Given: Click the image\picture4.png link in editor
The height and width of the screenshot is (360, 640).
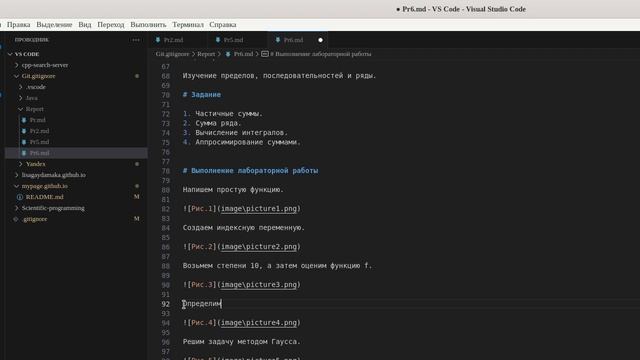Looking at the screenshot, I should [x=259, y=322].
